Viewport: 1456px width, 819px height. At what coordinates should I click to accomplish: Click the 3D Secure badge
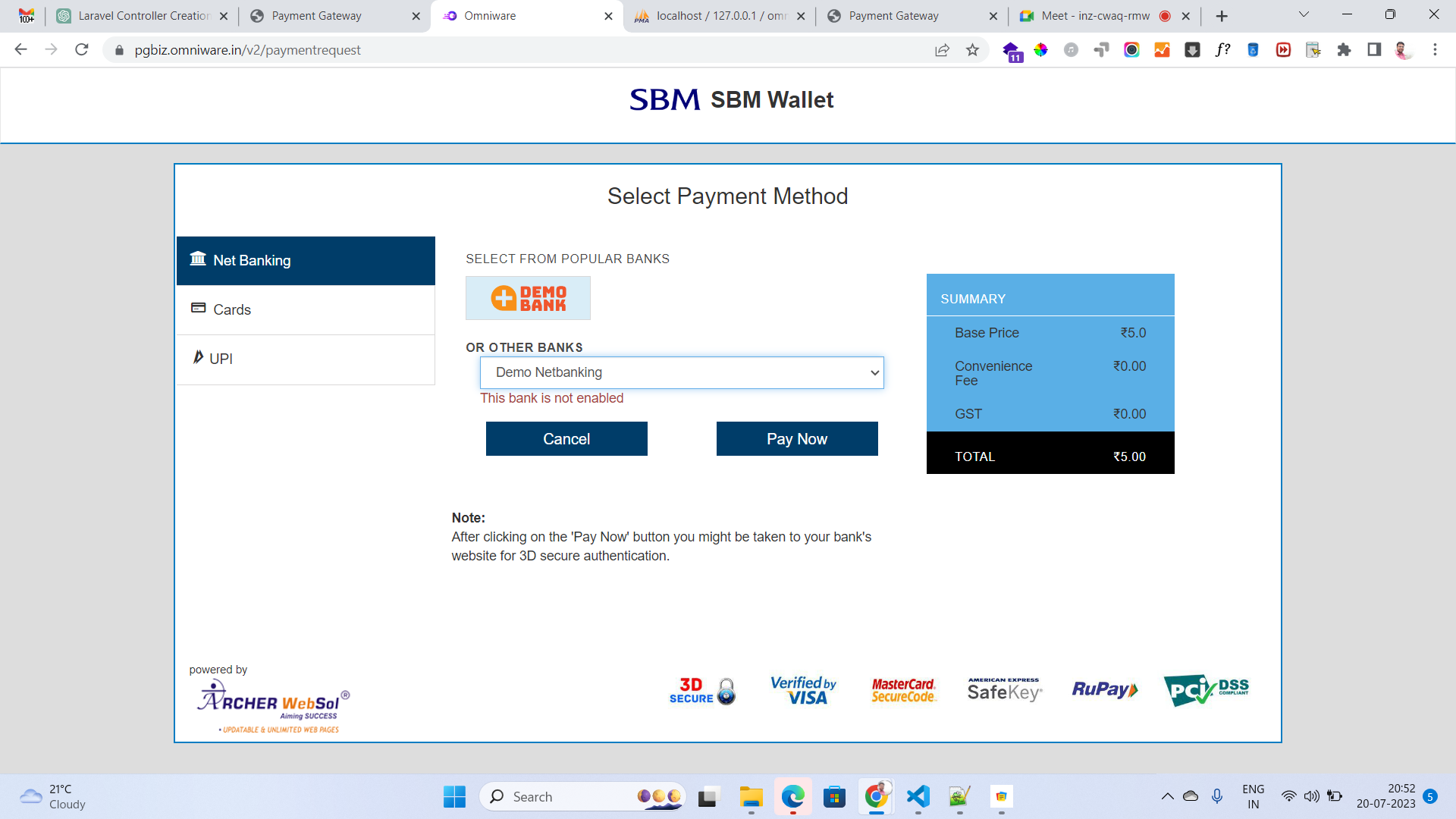(x=702, y=691)
